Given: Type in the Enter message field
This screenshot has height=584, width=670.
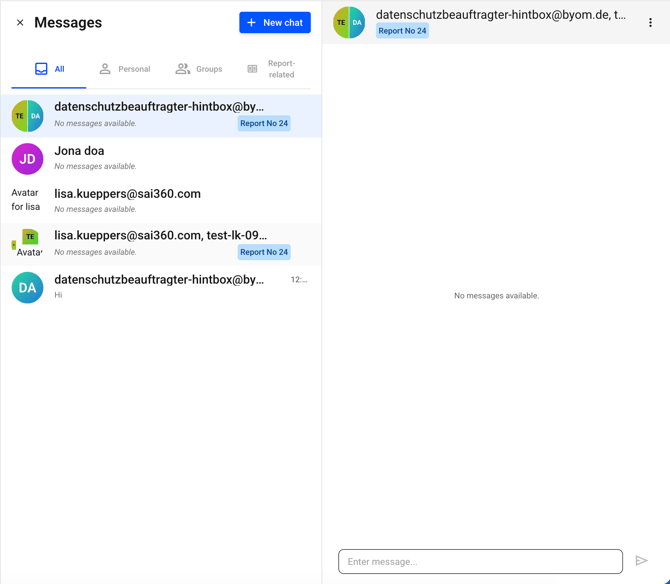Looking at the screenshot, I should coord(480,561).
